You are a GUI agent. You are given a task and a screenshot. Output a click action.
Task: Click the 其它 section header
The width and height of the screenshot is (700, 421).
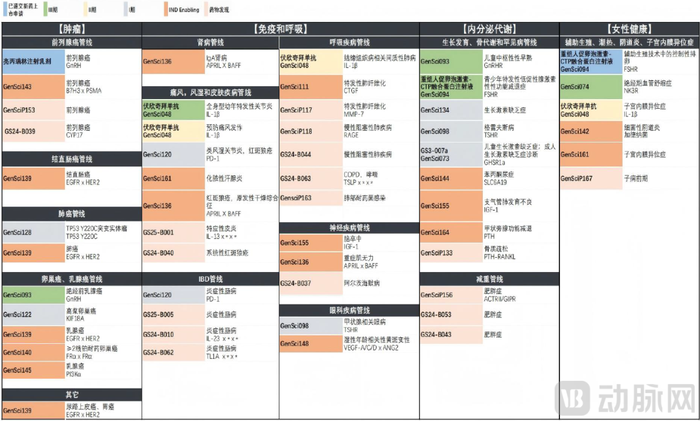click(72, 395)
